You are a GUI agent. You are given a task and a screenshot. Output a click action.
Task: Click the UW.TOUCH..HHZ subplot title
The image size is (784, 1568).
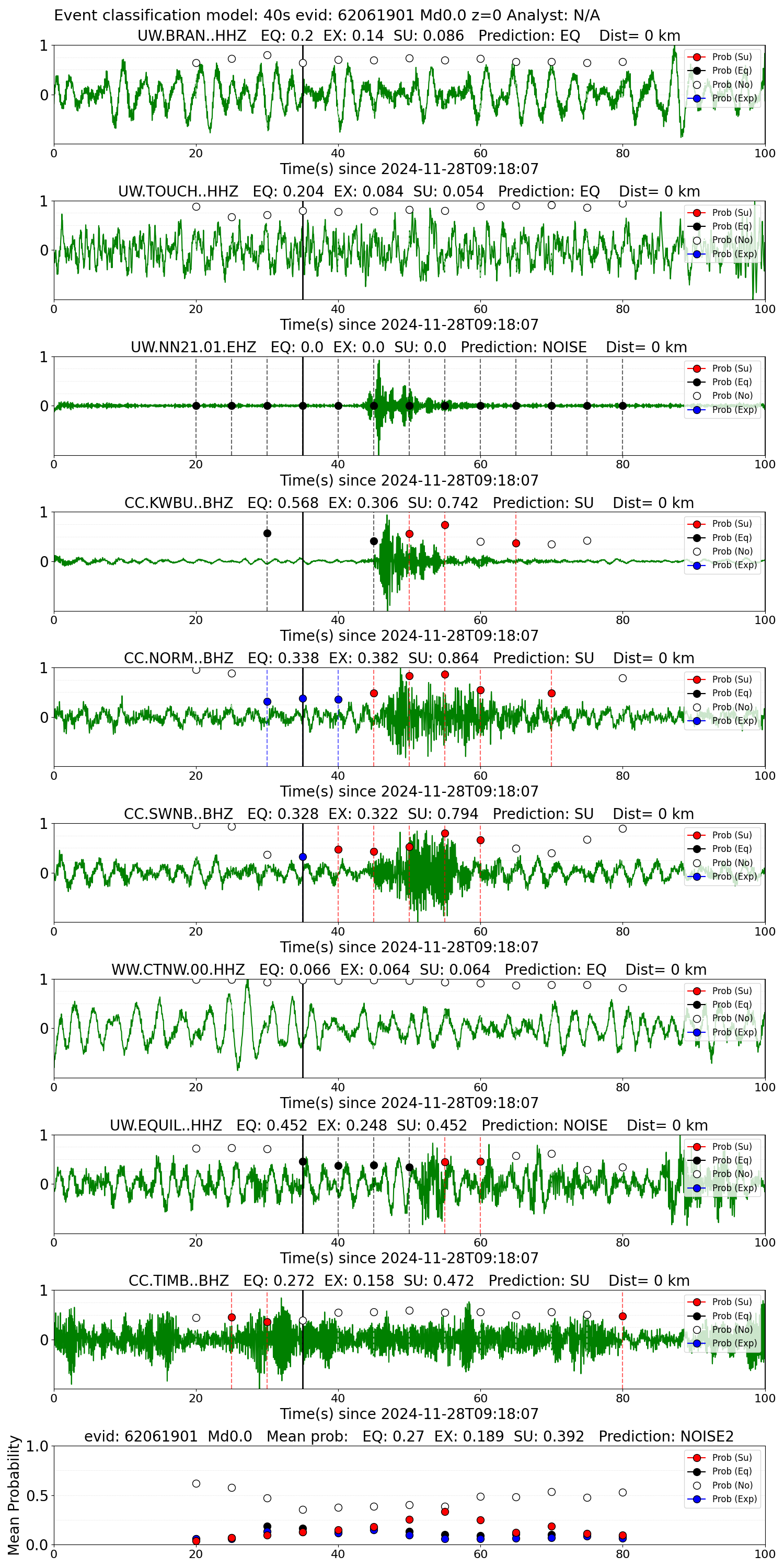point(409,192)
